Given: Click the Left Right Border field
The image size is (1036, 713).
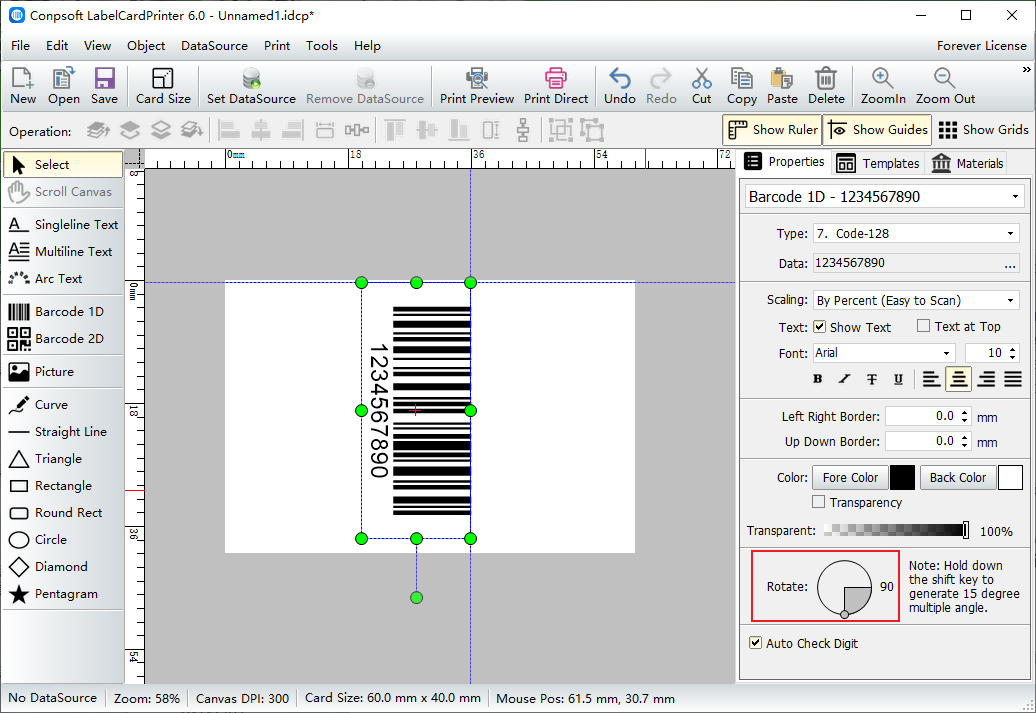Looking at the screenshot, I should coord(928,416).
